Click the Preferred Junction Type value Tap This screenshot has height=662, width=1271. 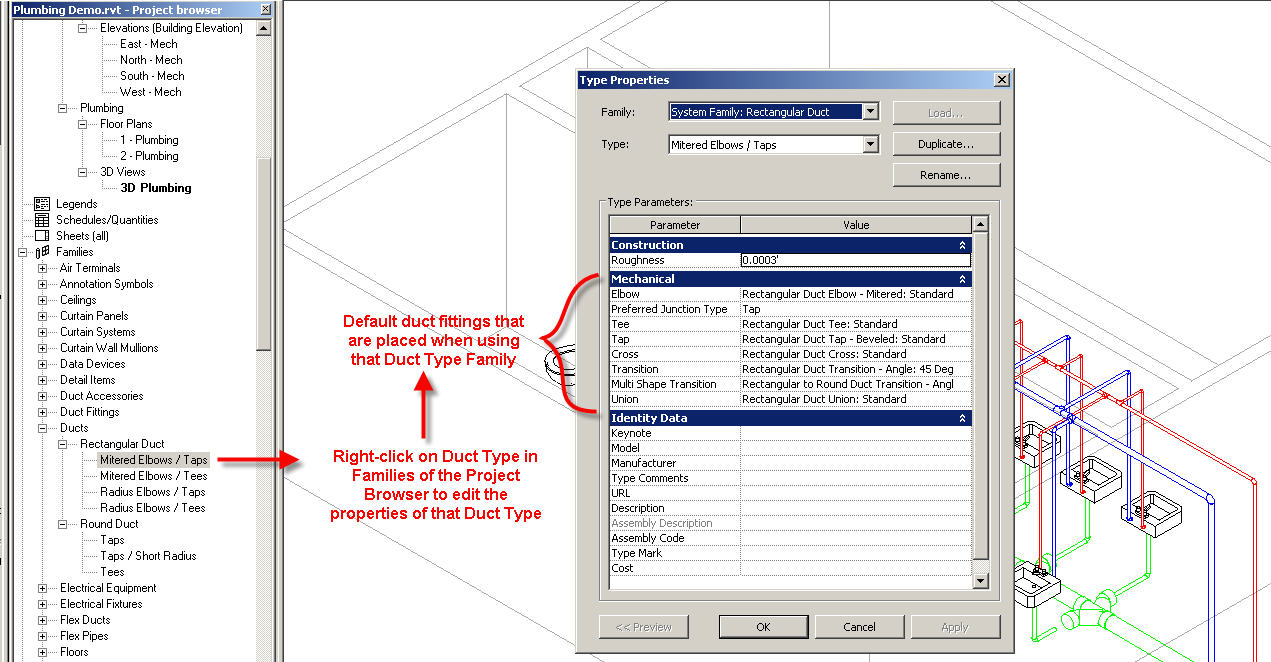click(856, 309)
